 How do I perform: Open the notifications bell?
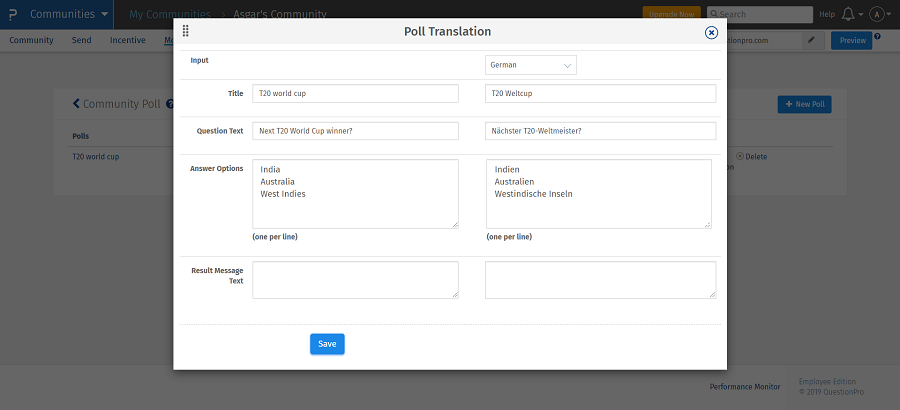tap(849, 14)
